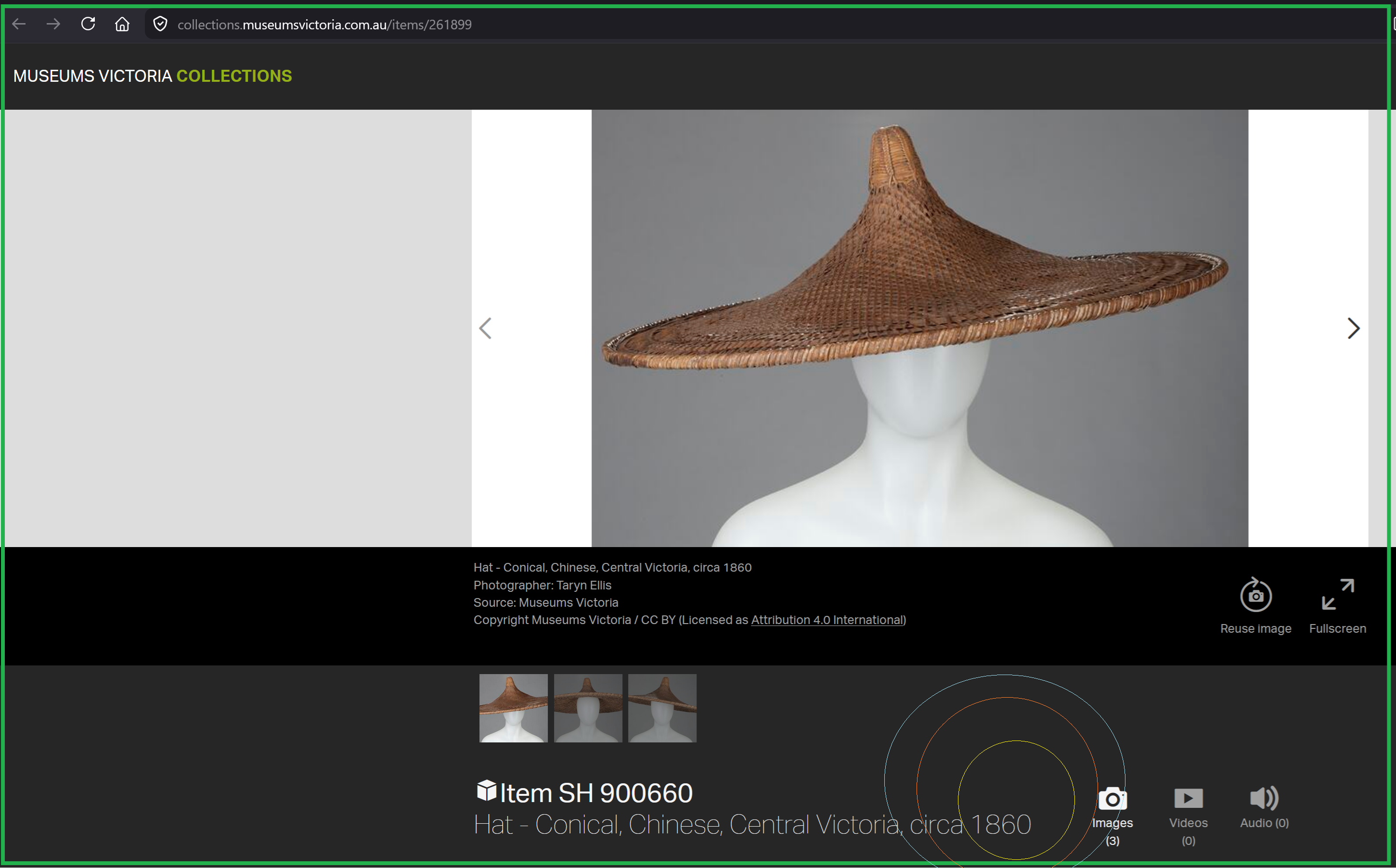This screenshot has width=1396, height=868.
Task: Select the Audio (0) speaker icon
Action: [x=1264, y=798]
